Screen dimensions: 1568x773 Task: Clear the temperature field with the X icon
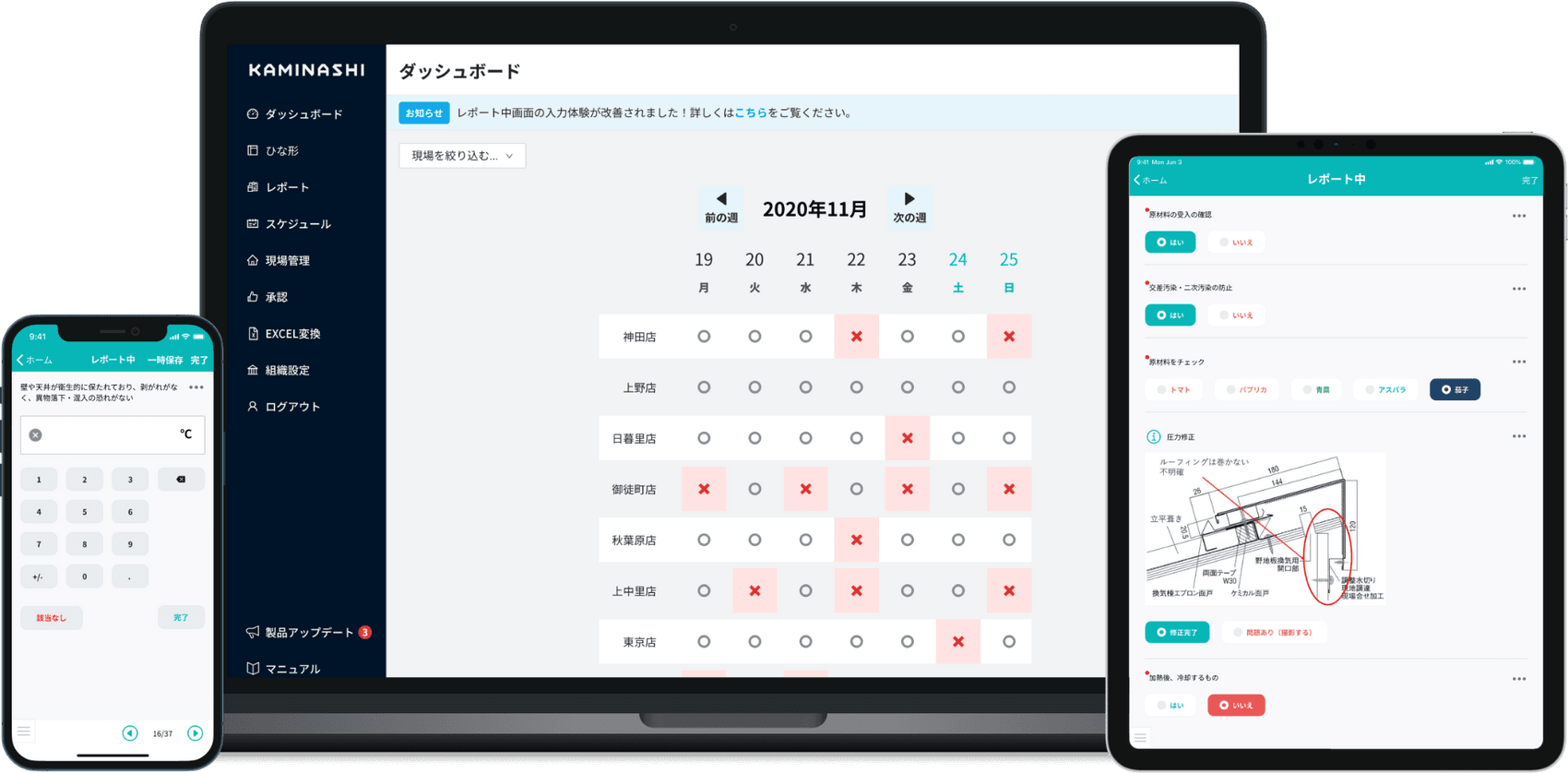click(x=35, y=434)
